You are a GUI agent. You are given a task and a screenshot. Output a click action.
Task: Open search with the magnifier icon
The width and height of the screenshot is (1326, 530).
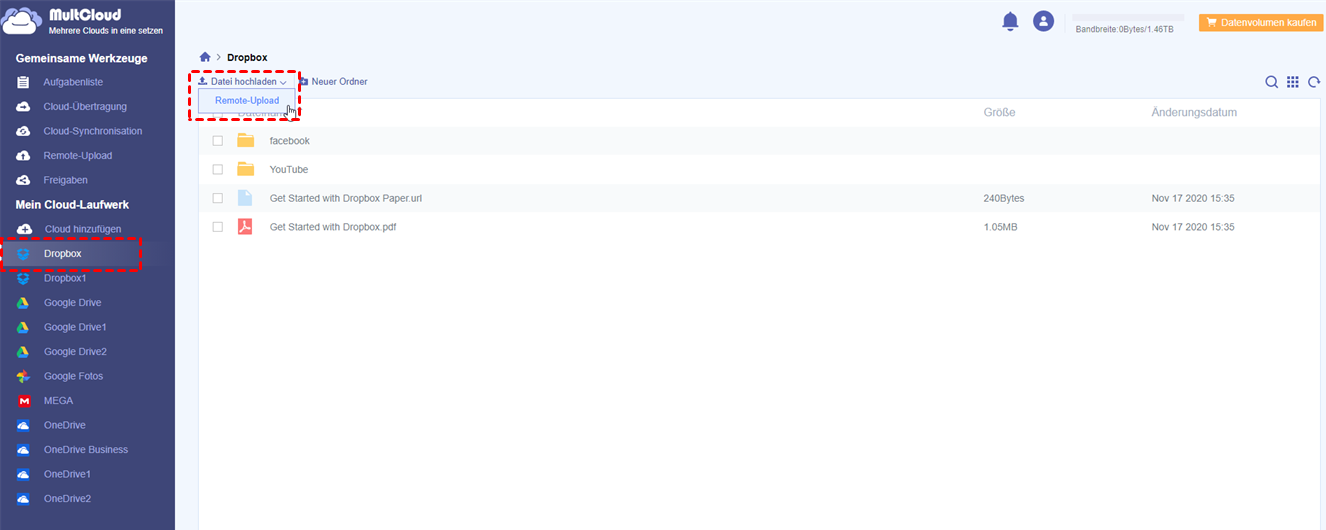1271,82
